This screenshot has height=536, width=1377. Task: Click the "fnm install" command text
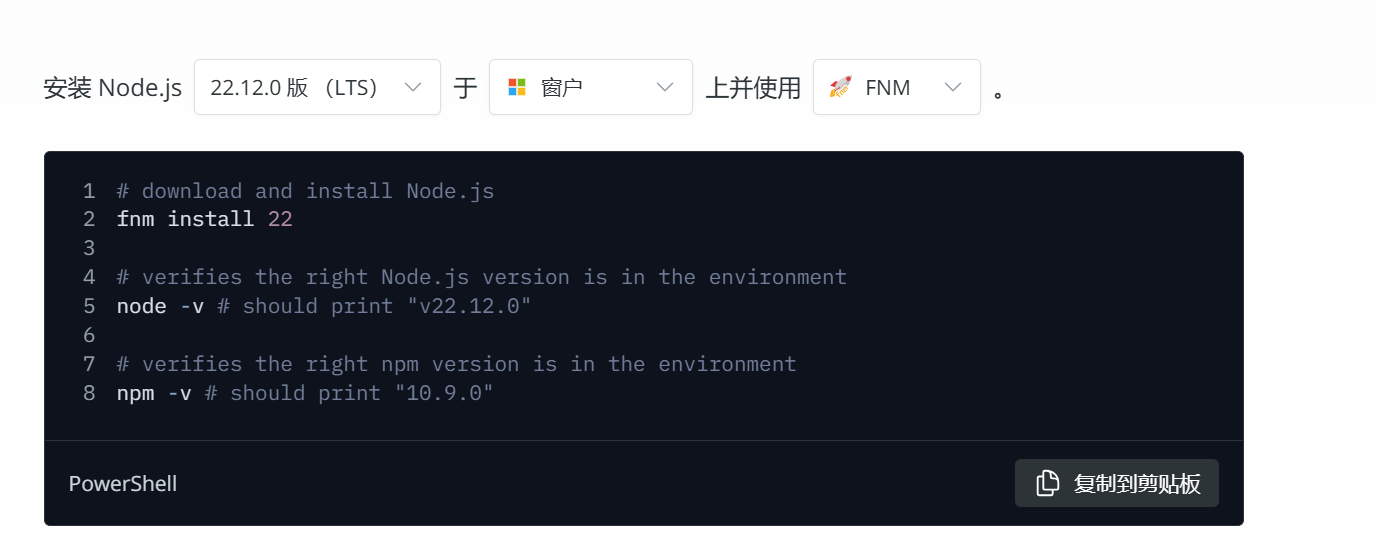[186, 219]
